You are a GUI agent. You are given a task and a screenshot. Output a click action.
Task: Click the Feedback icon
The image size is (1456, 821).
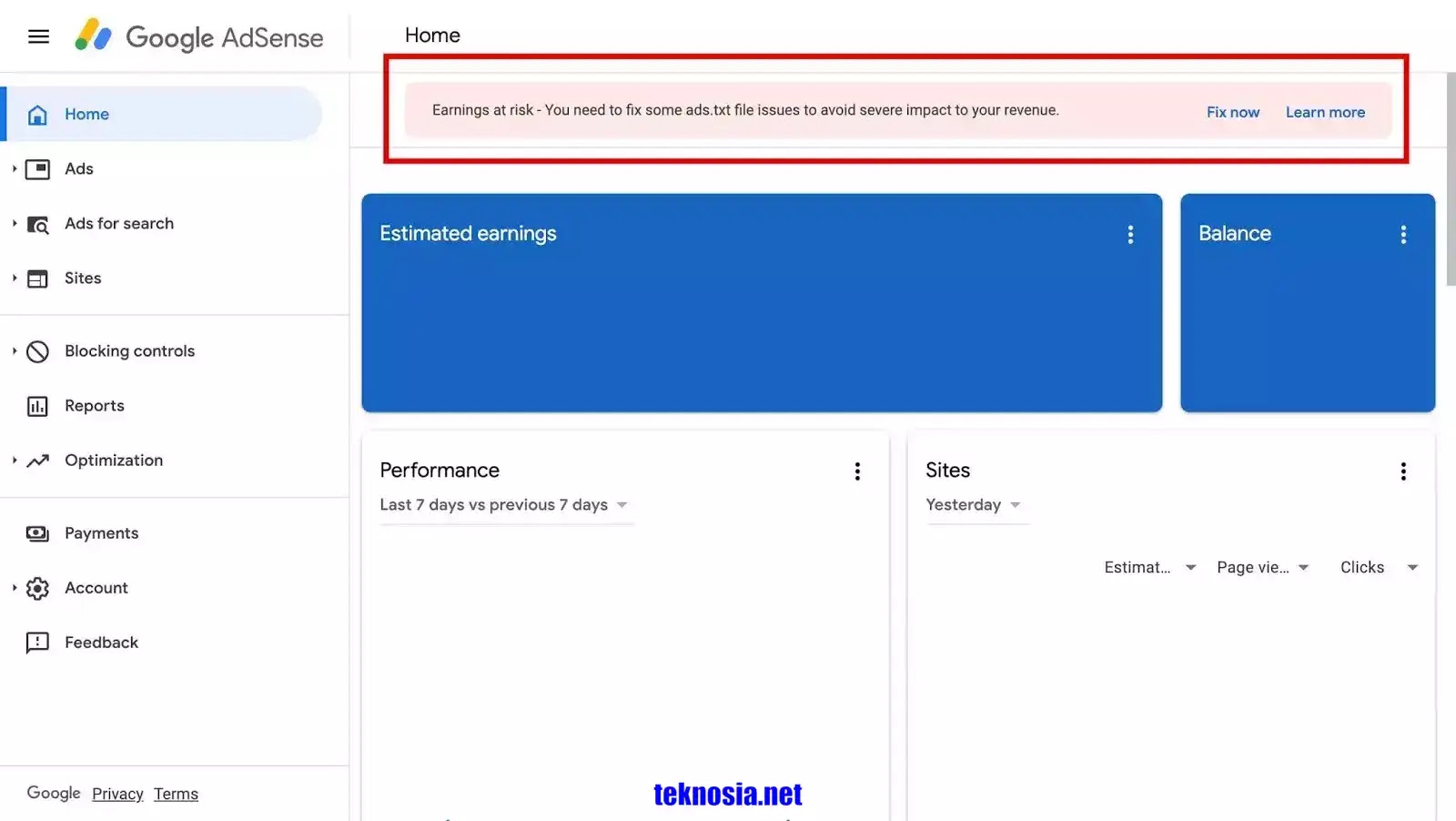[x=37, y=643]
